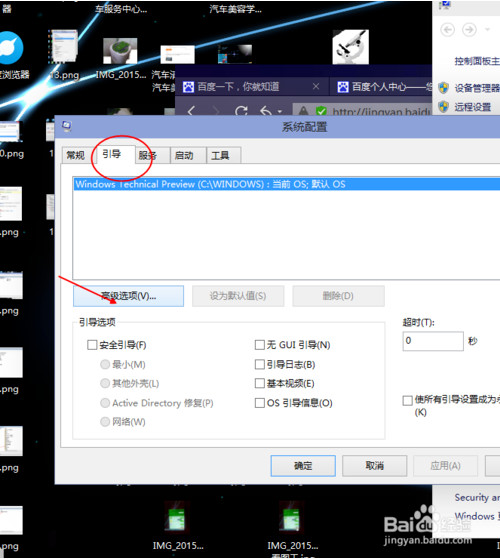Click the browser refresh icon
This screenshot has height=559, width=500.
(x=241, y=111)
